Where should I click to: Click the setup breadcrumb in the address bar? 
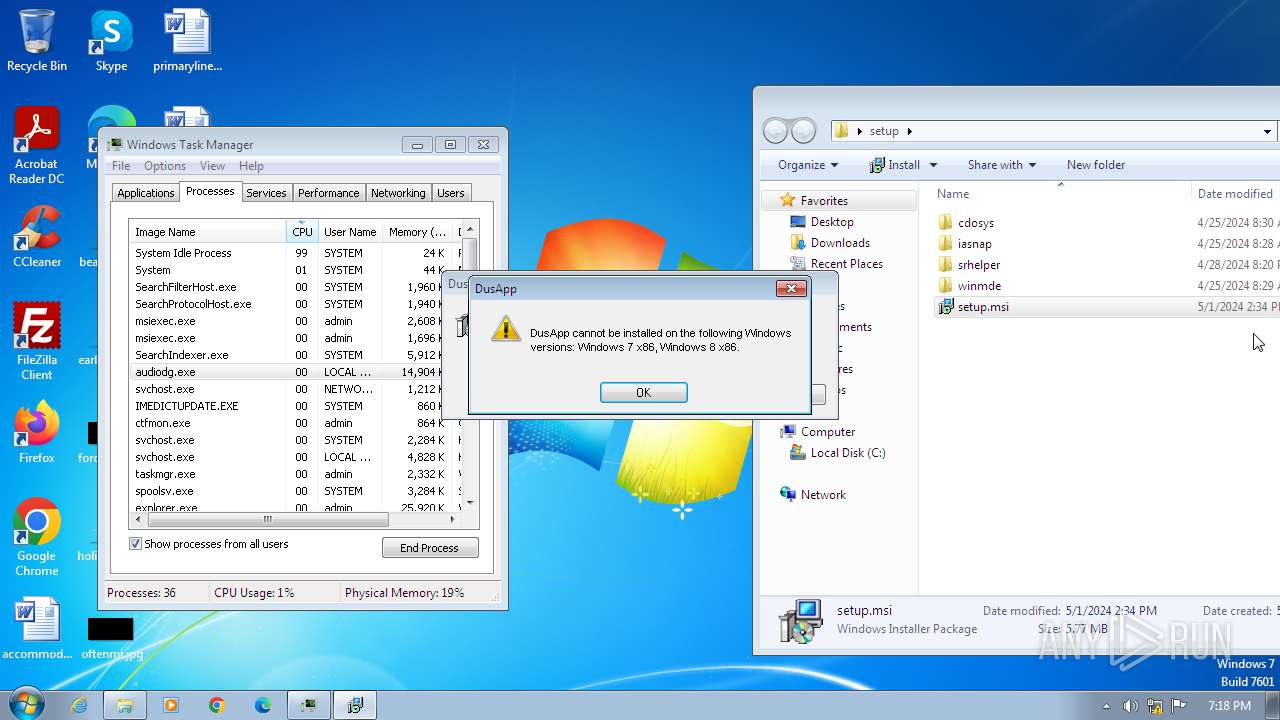(884, 131)
